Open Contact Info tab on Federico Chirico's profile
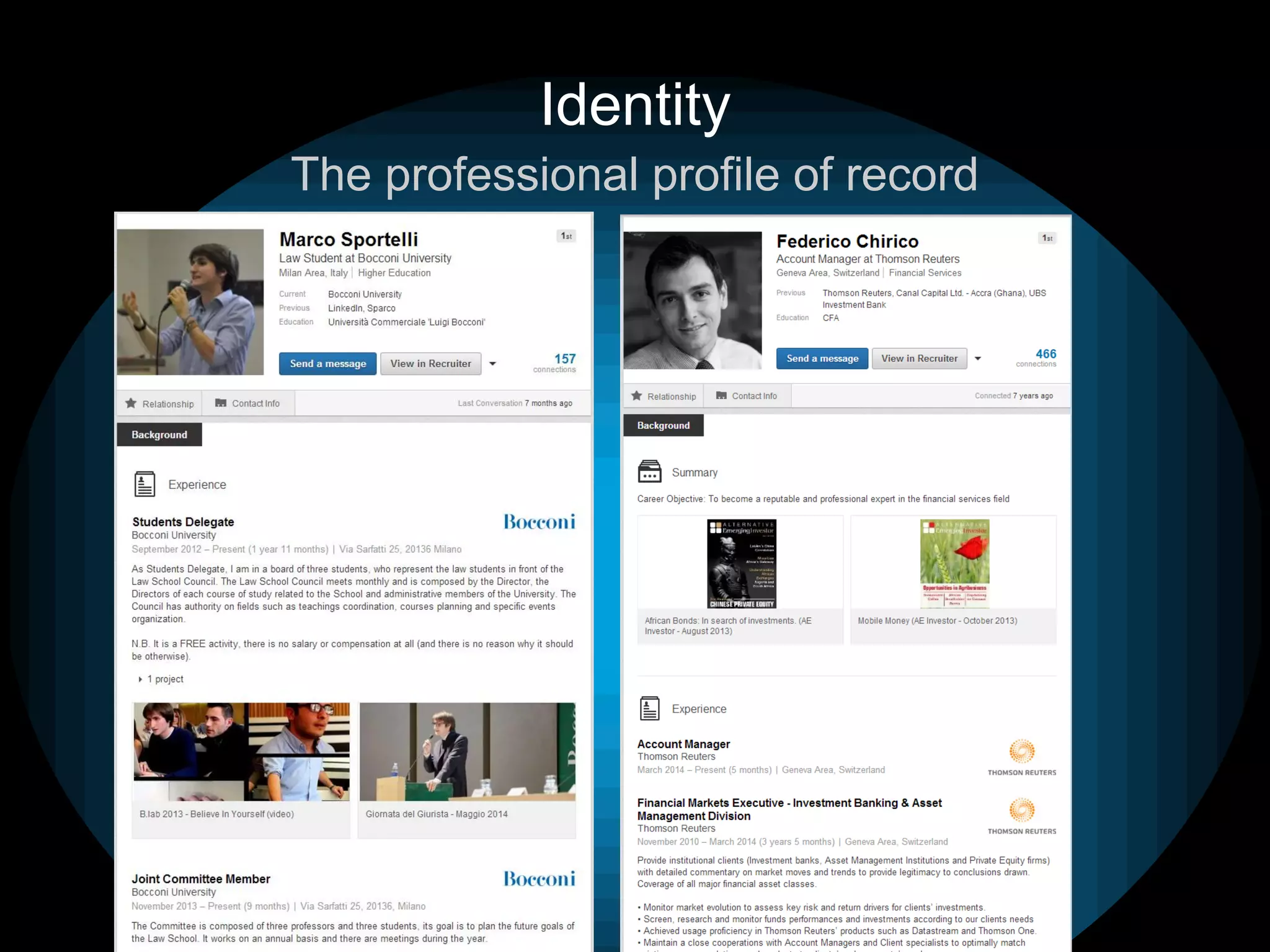The image size is (1270, 952). click(747, 396)
